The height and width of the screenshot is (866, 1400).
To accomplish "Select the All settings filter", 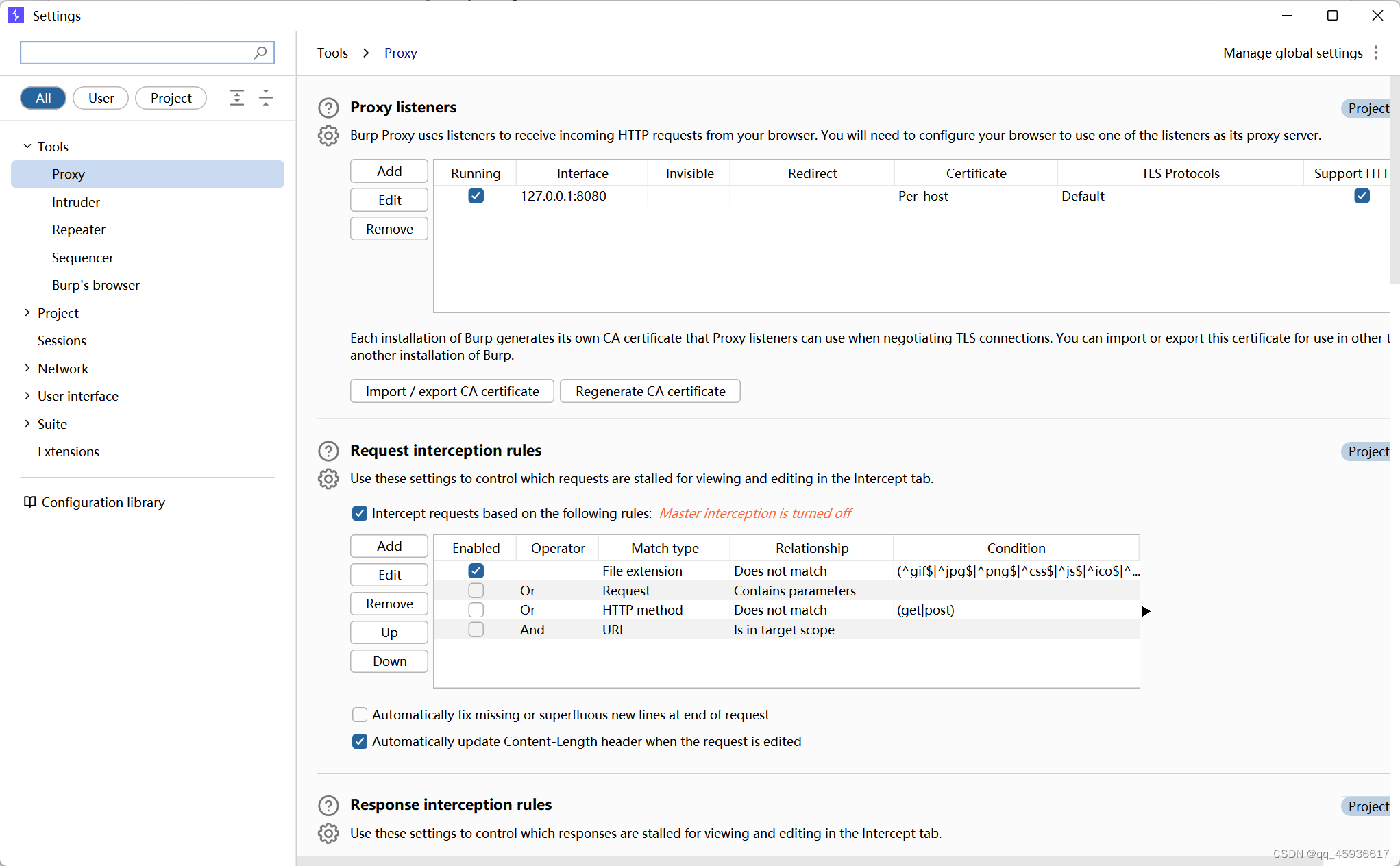I will pos(43,98).
